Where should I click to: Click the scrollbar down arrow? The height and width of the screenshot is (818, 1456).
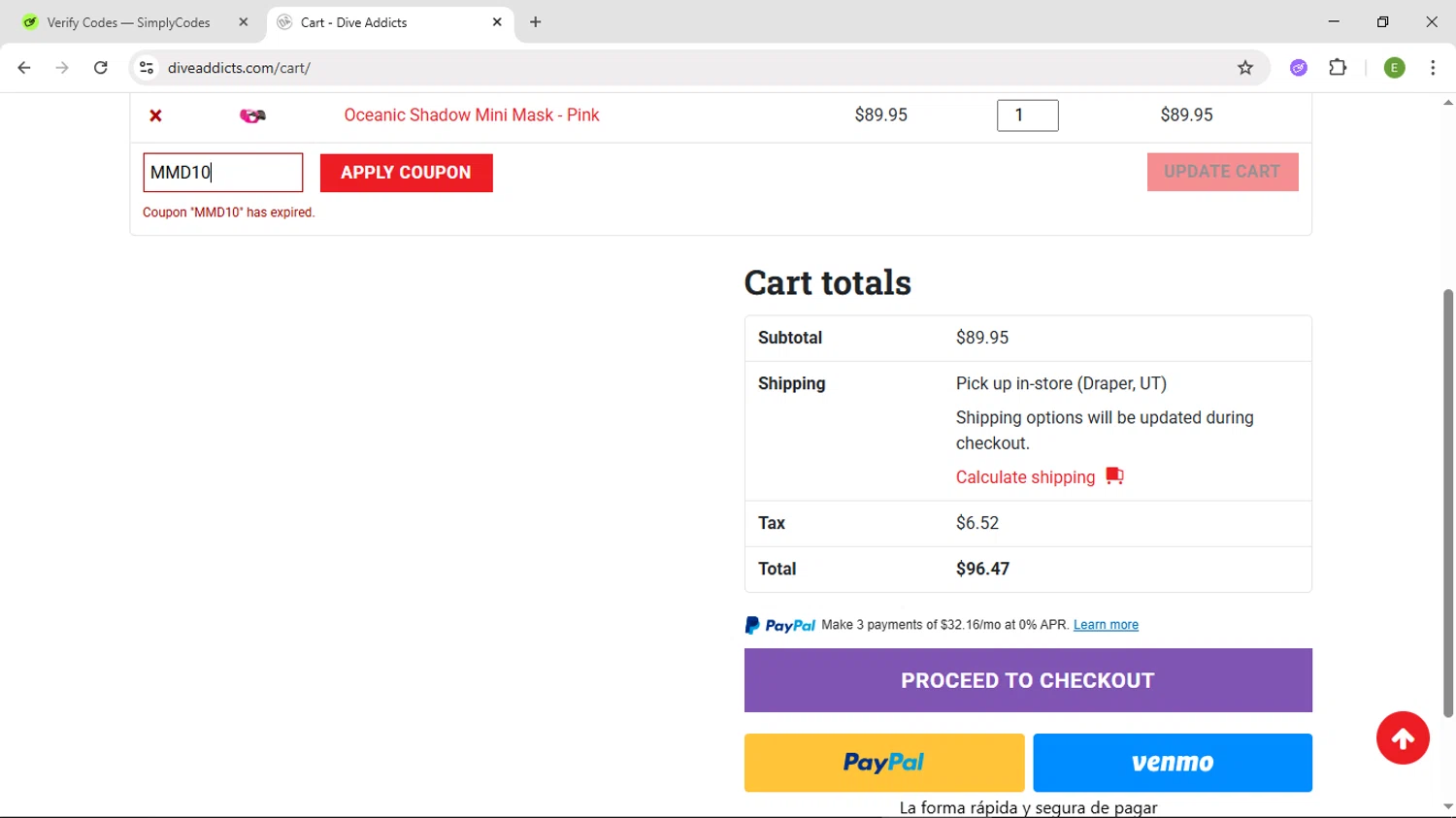tap(1448, 806)
